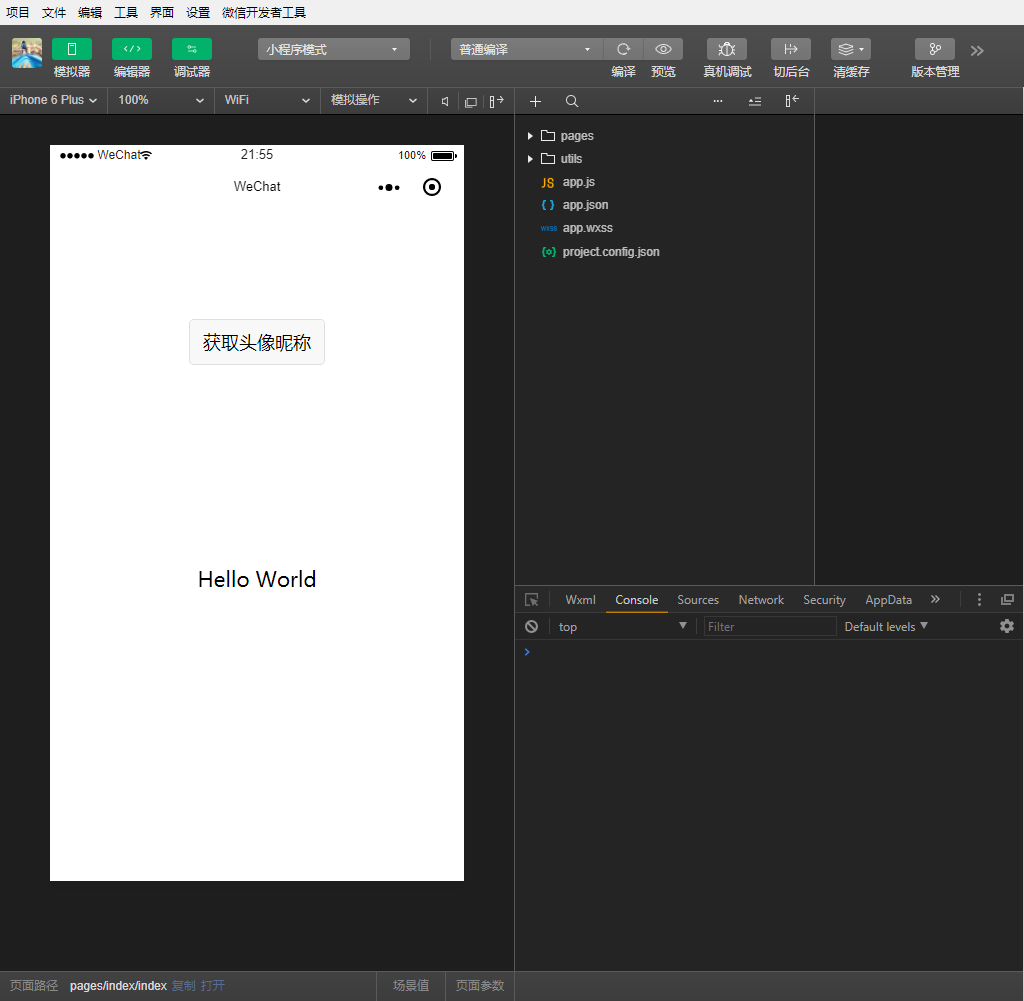Viewport: 1024px width, 1001px height.
Task: Click the console Filter input field
Action: (x=770, y=626)
